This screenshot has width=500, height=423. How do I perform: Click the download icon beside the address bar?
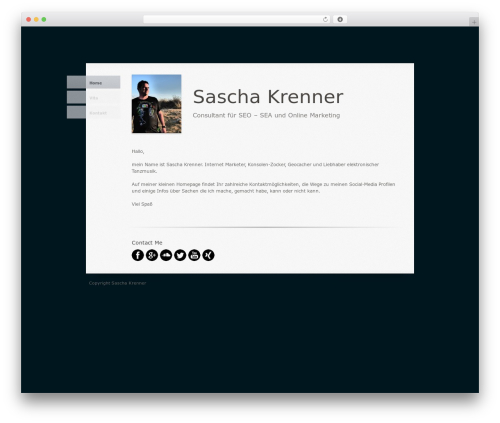340,19
